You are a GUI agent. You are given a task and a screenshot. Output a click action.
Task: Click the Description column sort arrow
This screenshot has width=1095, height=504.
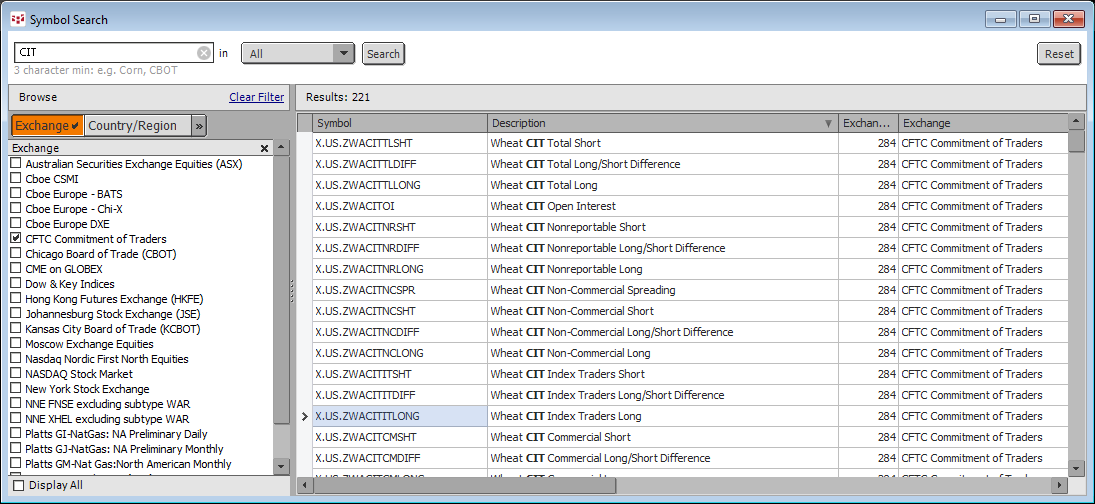[x=827, y=124]
